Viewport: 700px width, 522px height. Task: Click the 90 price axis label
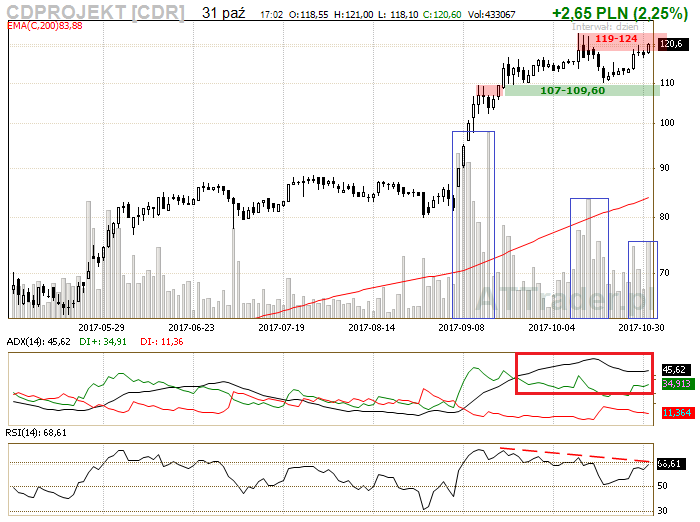click(664, 168)
